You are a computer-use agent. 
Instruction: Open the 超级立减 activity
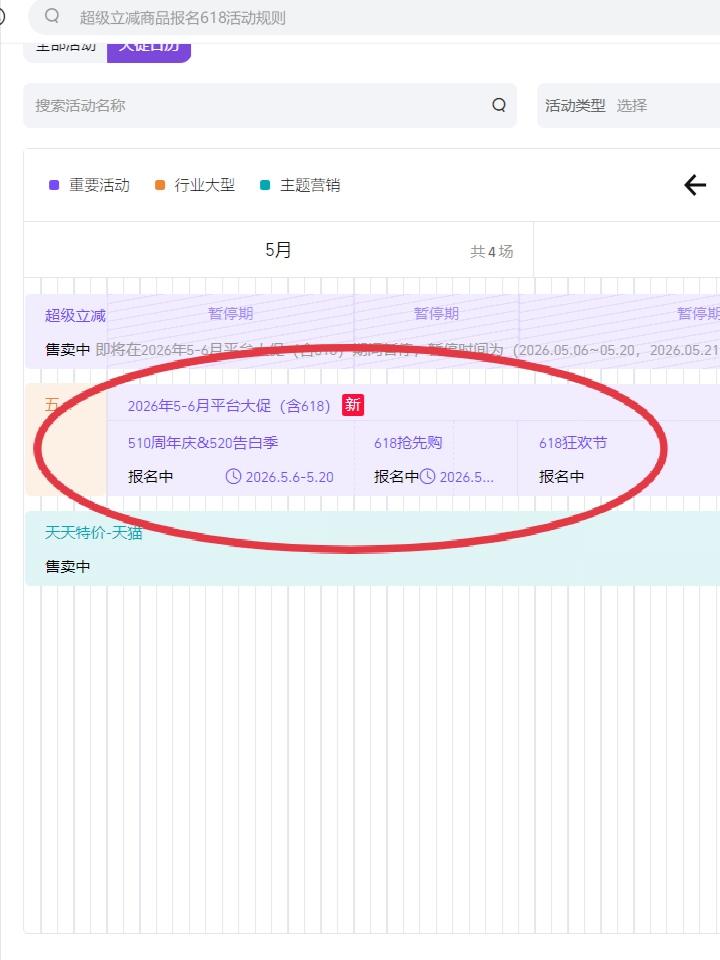75,316
